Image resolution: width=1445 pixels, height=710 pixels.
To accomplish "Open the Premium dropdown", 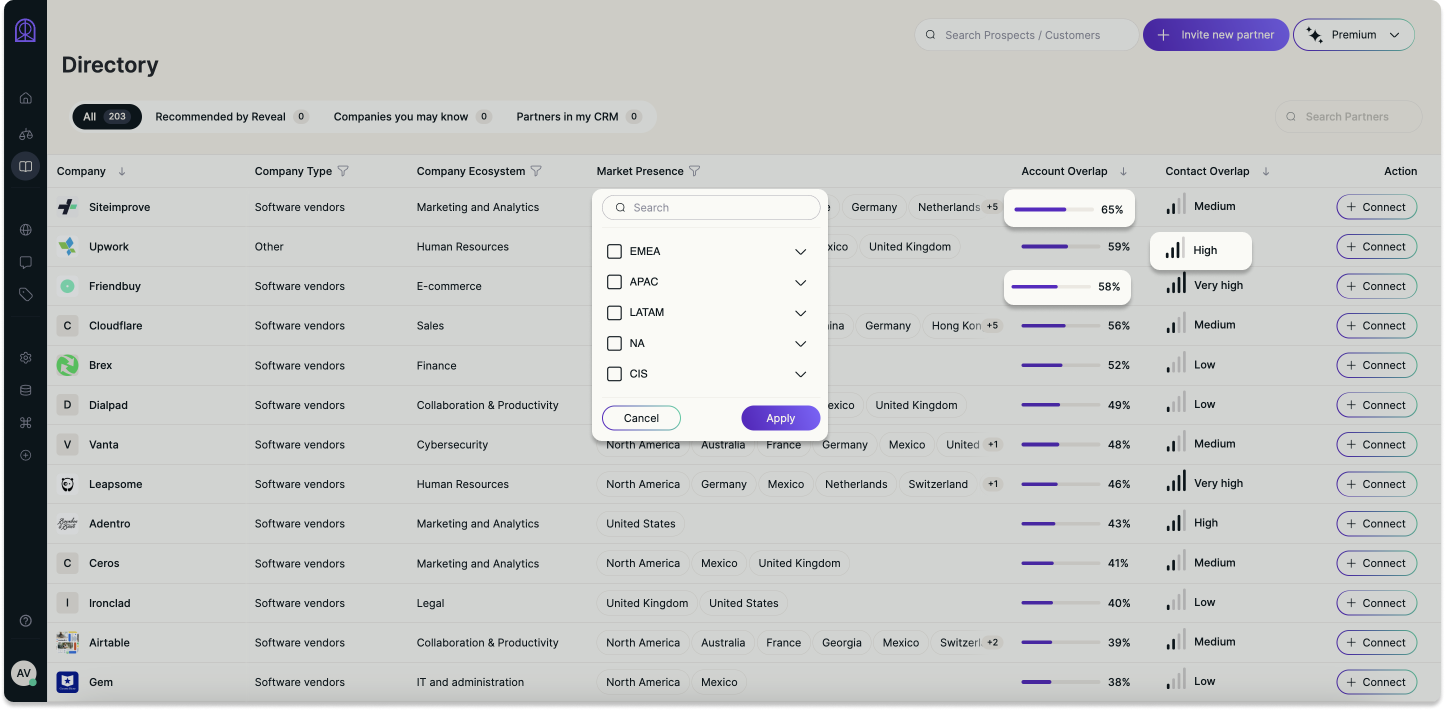I will [1354, 35].
